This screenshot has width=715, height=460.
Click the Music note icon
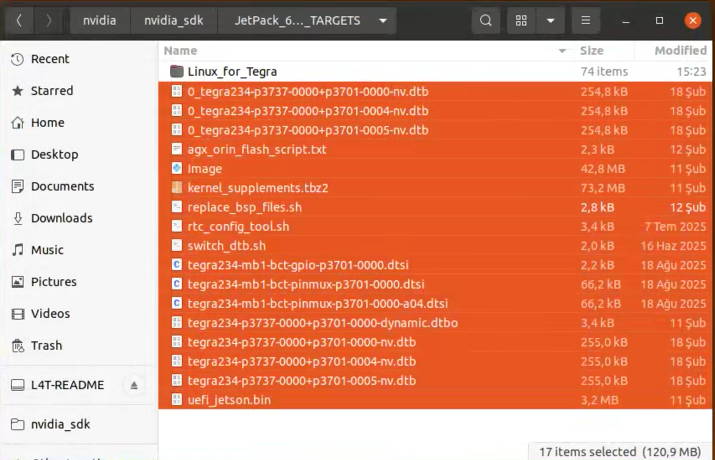(17, 250)
